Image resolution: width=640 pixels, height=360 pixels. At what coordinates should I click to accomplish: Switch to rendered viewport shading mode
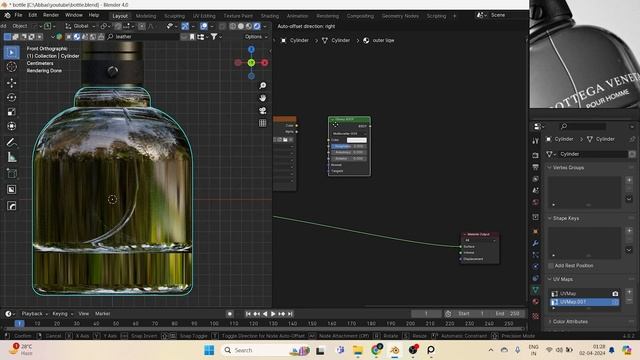257,26
